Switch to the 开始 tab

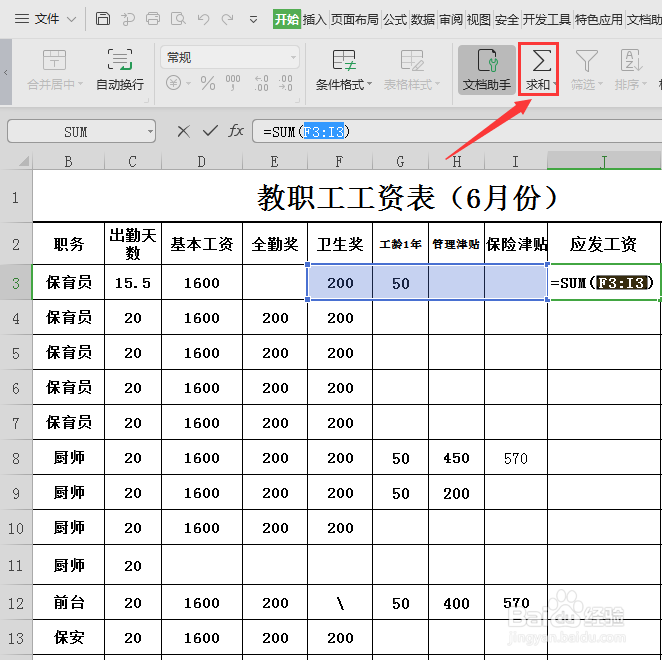pyautogui.click(x=287, y=19)
